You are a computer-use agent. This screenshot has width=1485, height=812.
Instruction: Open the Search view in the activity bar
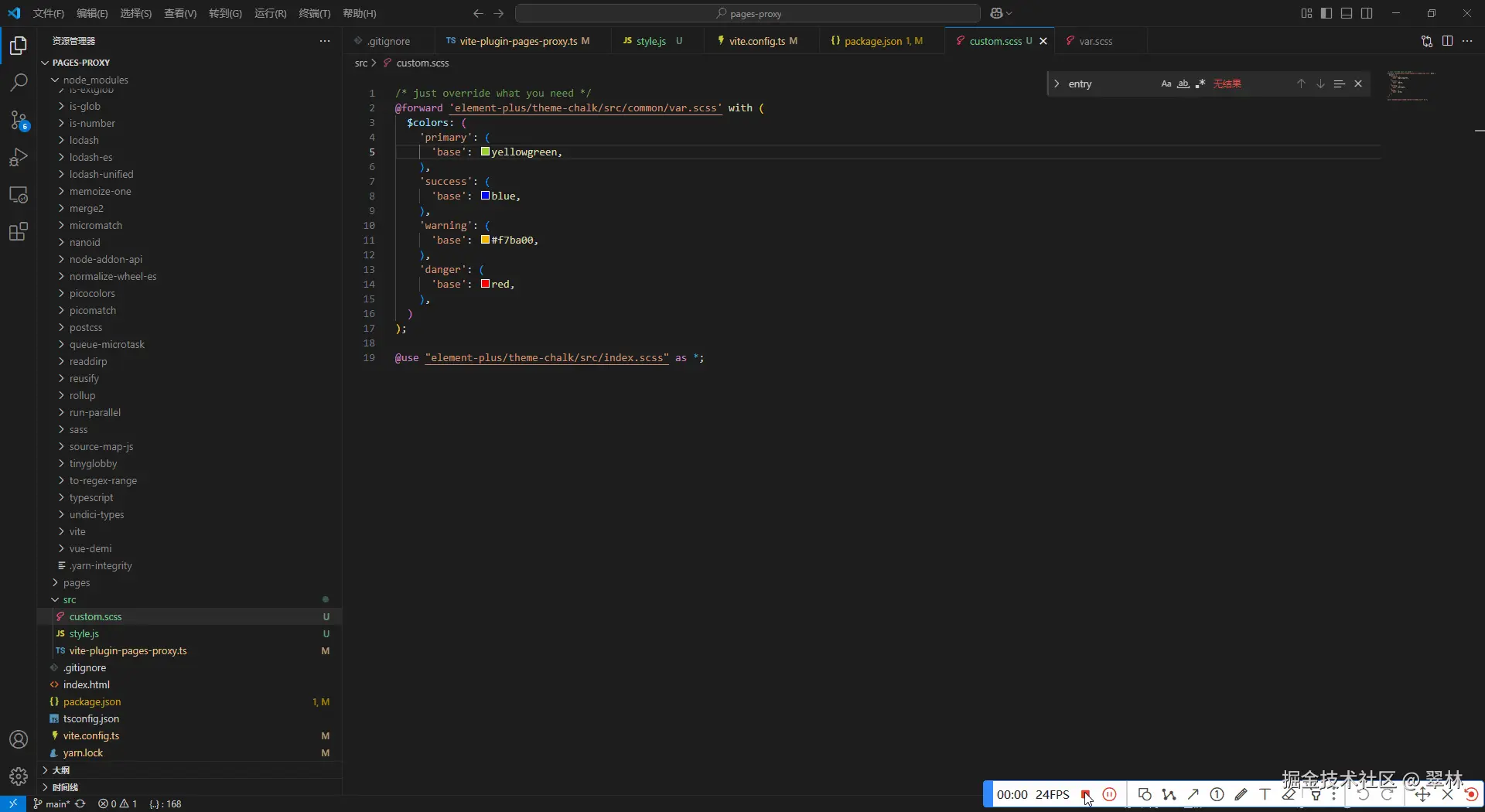click(18, 82)
